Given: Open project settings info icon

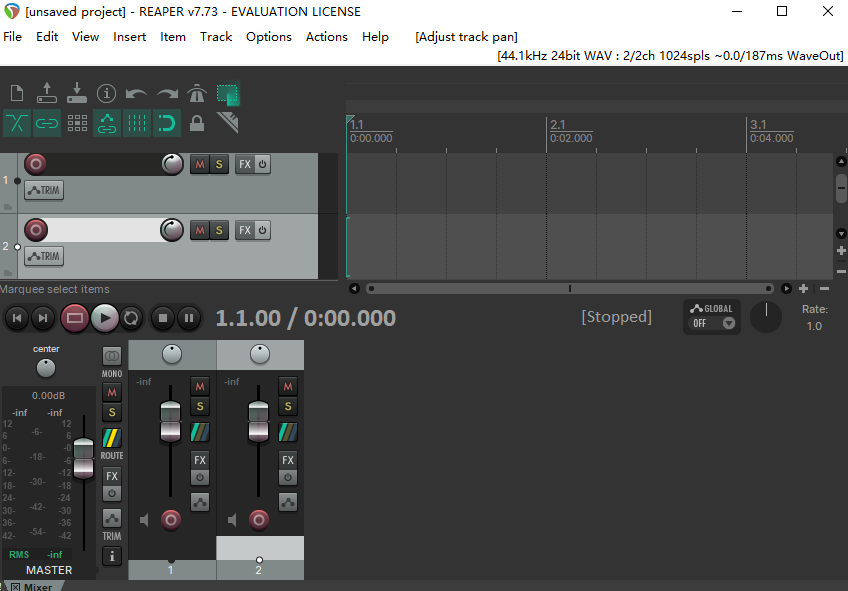Looking at the screenshot, I should coord(107,94).
